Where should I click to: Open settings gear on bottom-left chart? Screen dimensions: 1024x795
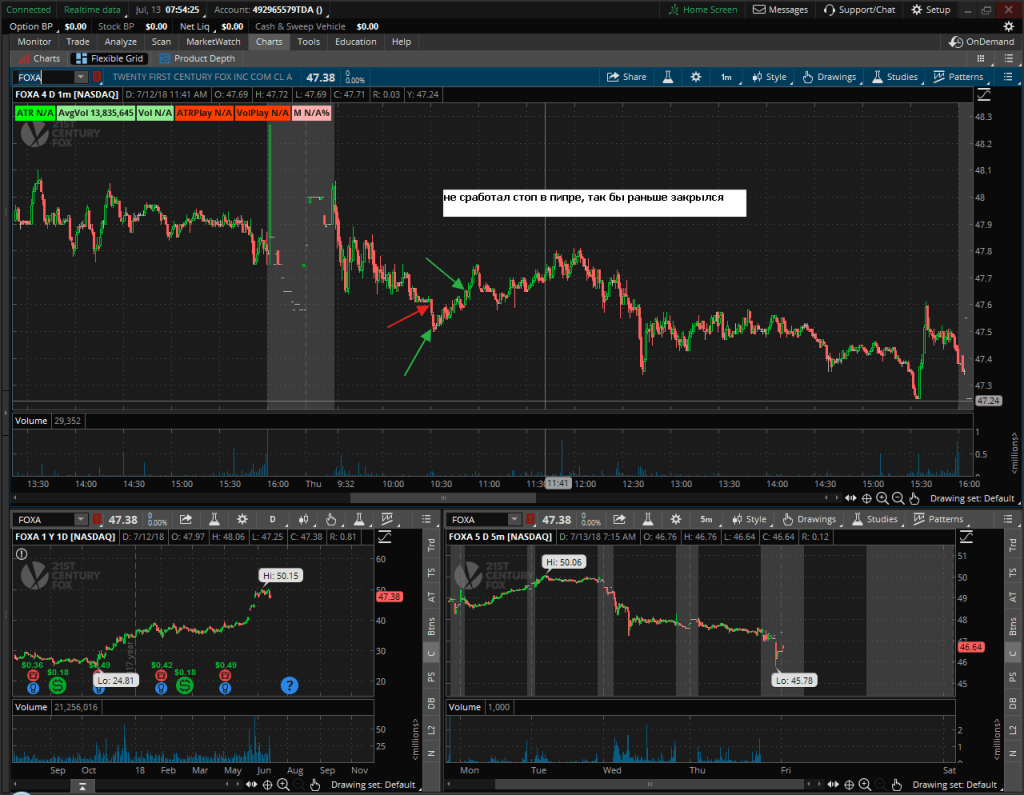click(241, 520)
